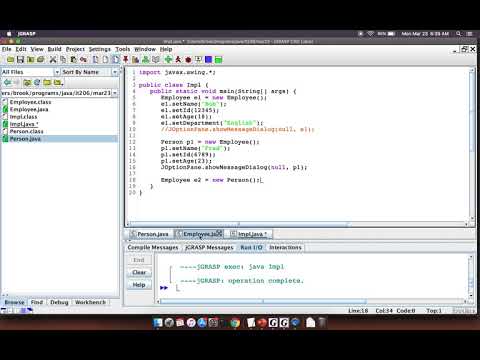Open the Window menu
This screenshot has width=480, height=360.
[145, 49]
